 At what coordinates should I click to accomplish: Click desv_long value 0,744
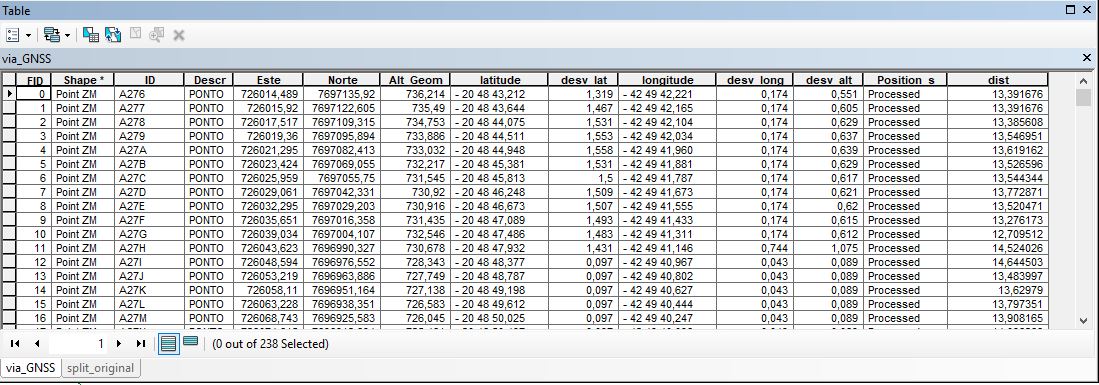click(x=754, y=248)
